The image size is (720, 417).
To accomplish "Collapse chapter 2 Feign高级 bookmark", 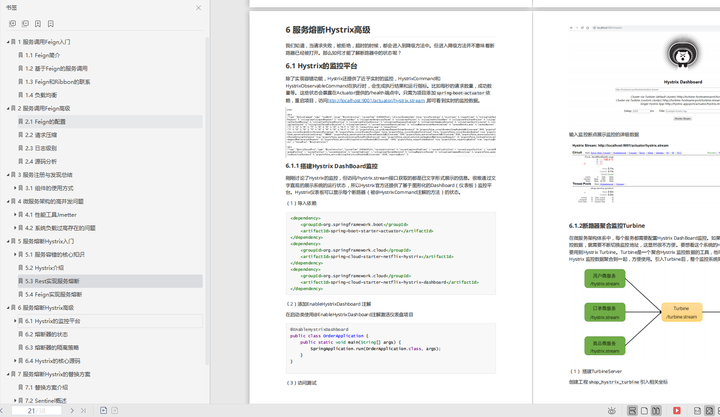I will [8, 108].
